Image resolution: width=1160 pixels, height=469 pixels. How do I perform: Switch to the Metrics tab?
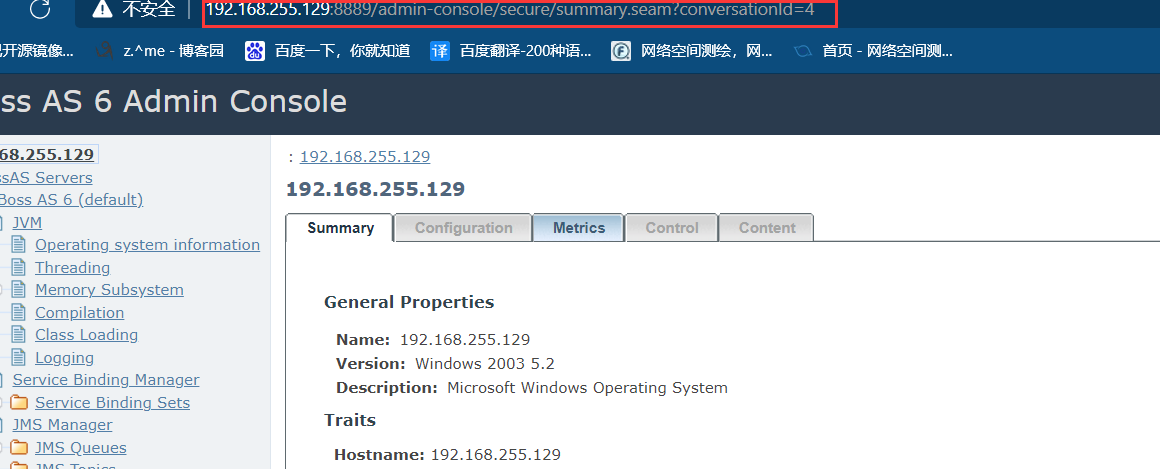[579, 228]
